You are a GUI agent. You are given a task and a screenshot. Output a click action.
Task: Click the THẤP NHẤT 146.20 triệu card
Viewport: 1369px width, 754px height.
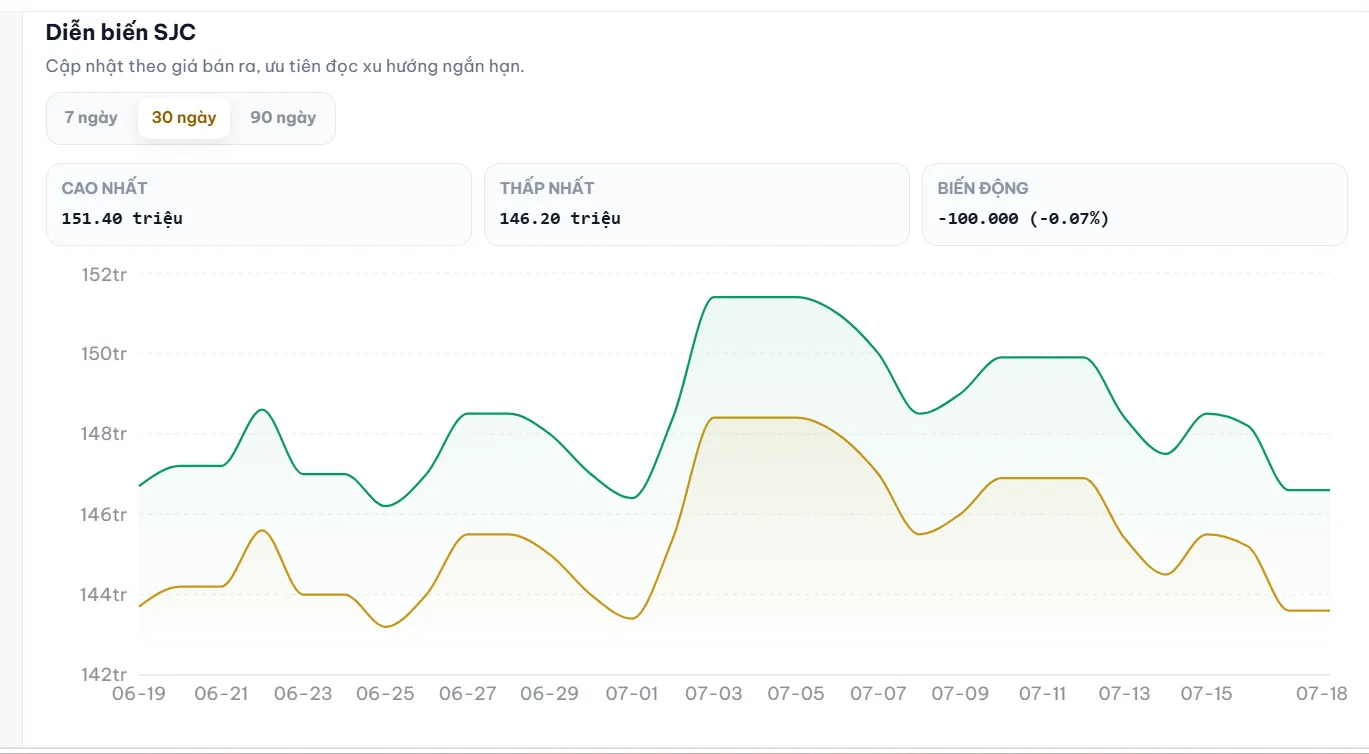697,204
